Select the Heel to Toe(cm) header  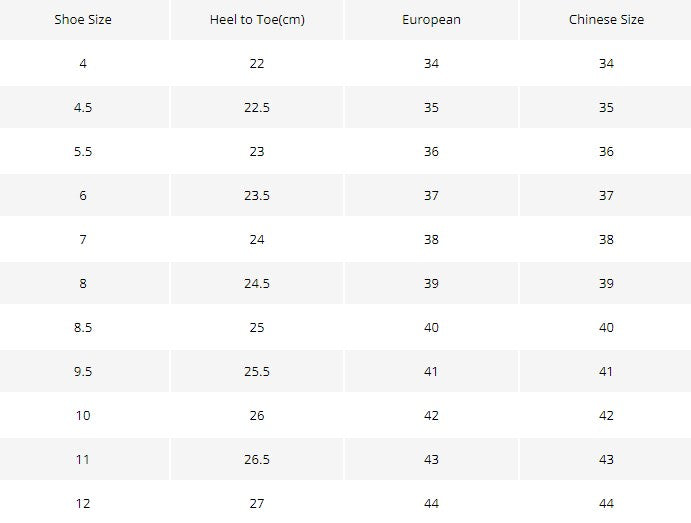[257, 20]
